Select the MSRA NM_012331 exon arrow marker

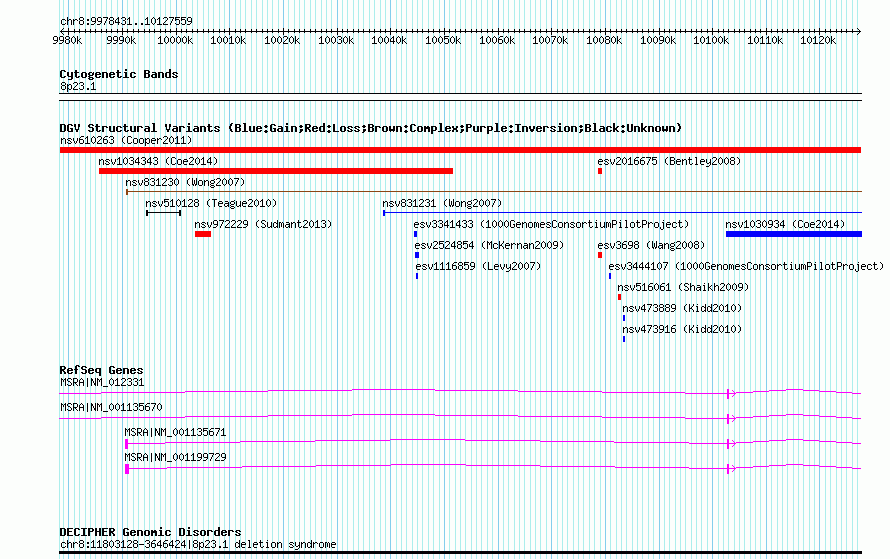[x=731, y=393]
